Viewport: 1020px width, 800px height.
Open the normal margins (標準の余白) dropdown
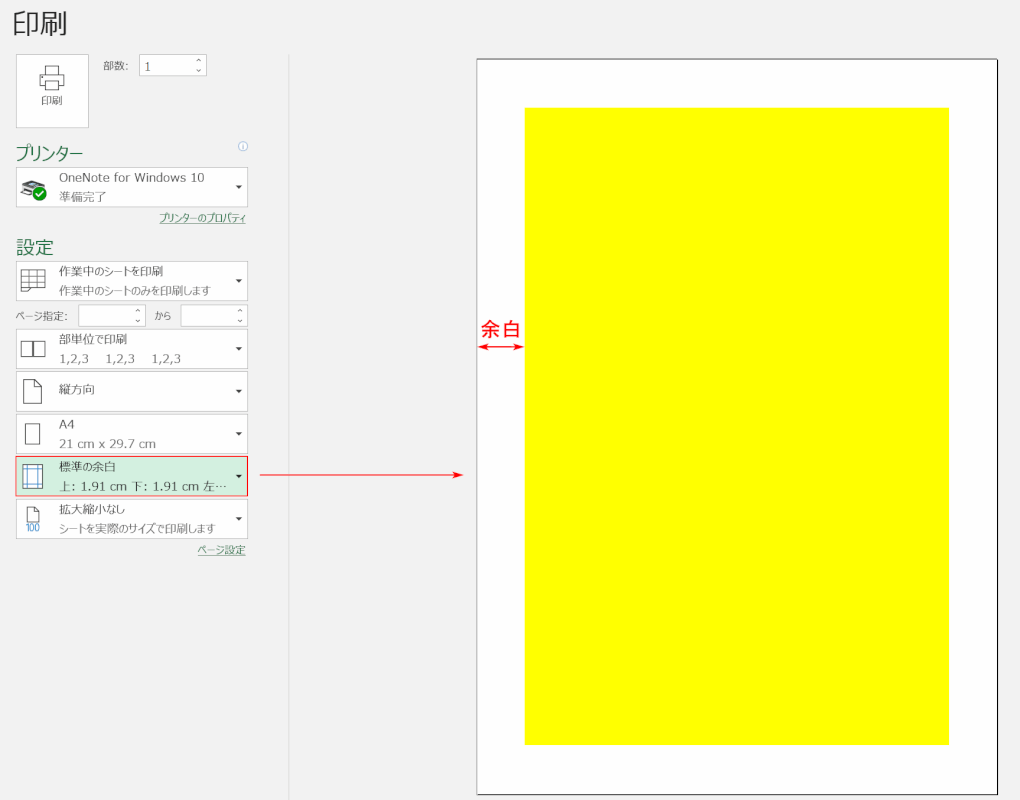(132, 476)
